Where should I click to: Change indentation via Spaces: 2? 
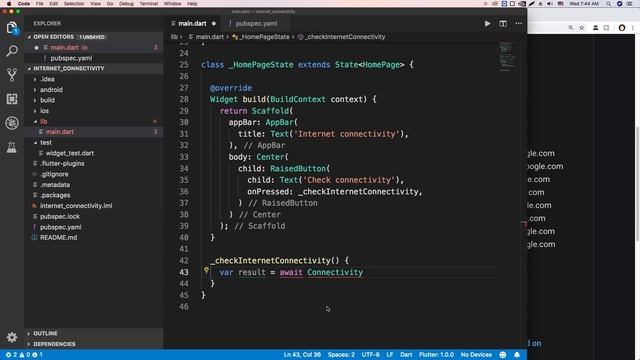click(x=341, y=355)
